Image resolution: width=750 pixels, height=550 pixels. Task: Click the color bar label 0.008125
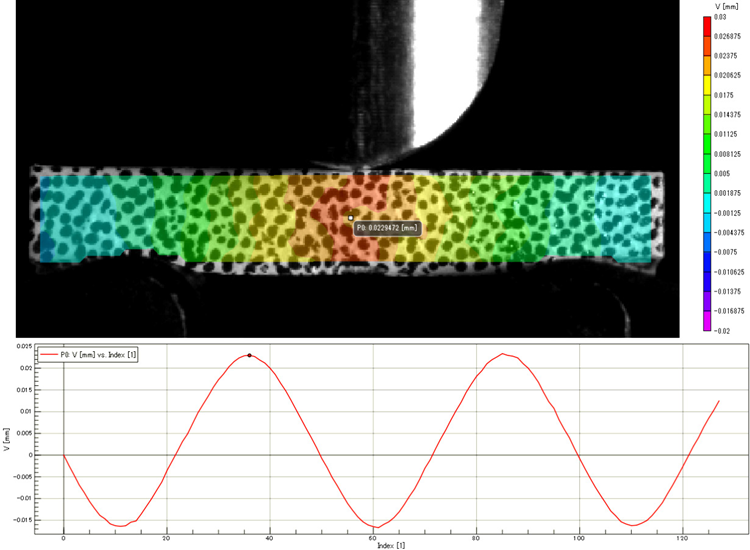[x=727, y=154]
